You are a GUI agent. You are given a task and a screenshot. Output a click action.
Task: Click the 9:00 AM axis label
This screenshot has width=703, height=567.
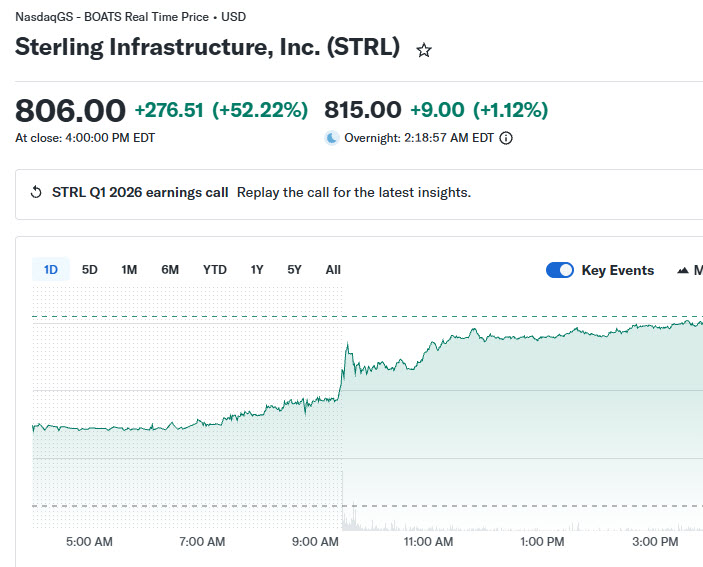tap(315, 541)
